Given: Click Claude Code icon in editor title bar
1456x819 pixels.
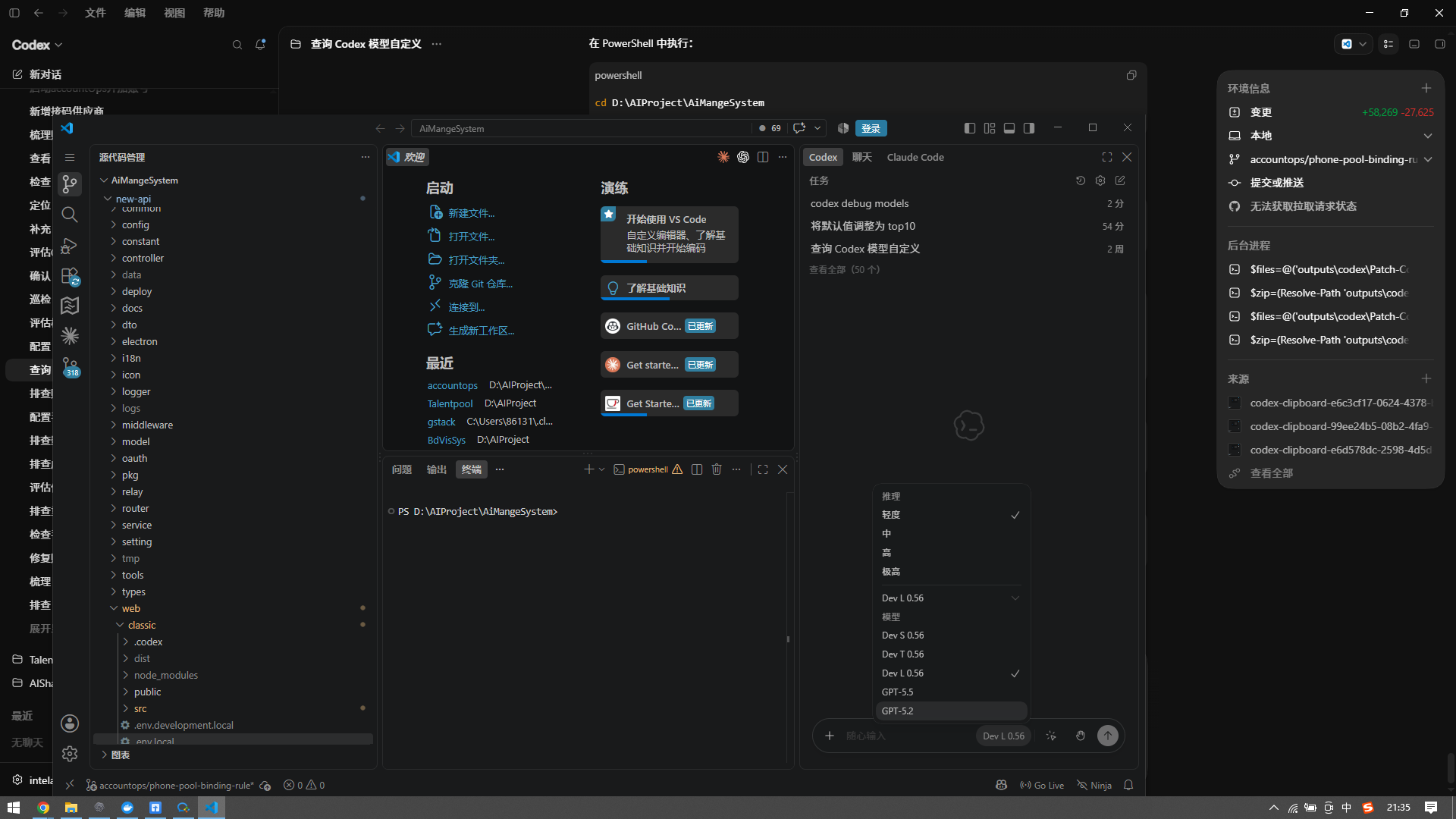Looking at the screenshot, I should click(723, 157).
